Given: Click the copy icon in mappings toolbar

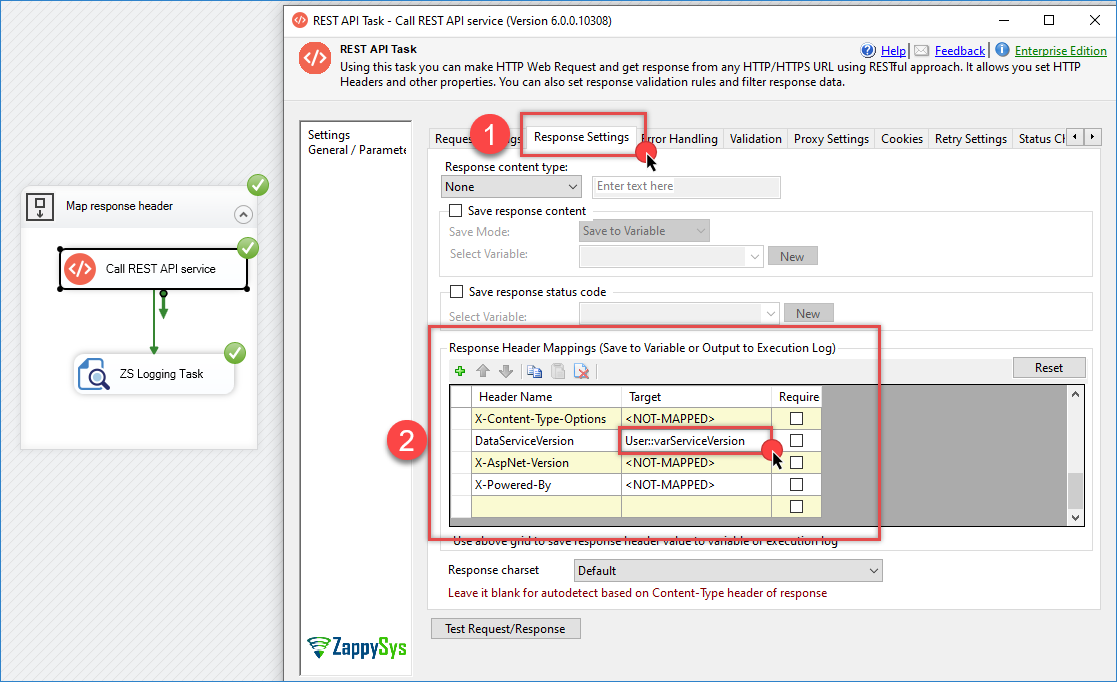Looking at the screenshot, I should pyautogui.click(x=534, y=371).
